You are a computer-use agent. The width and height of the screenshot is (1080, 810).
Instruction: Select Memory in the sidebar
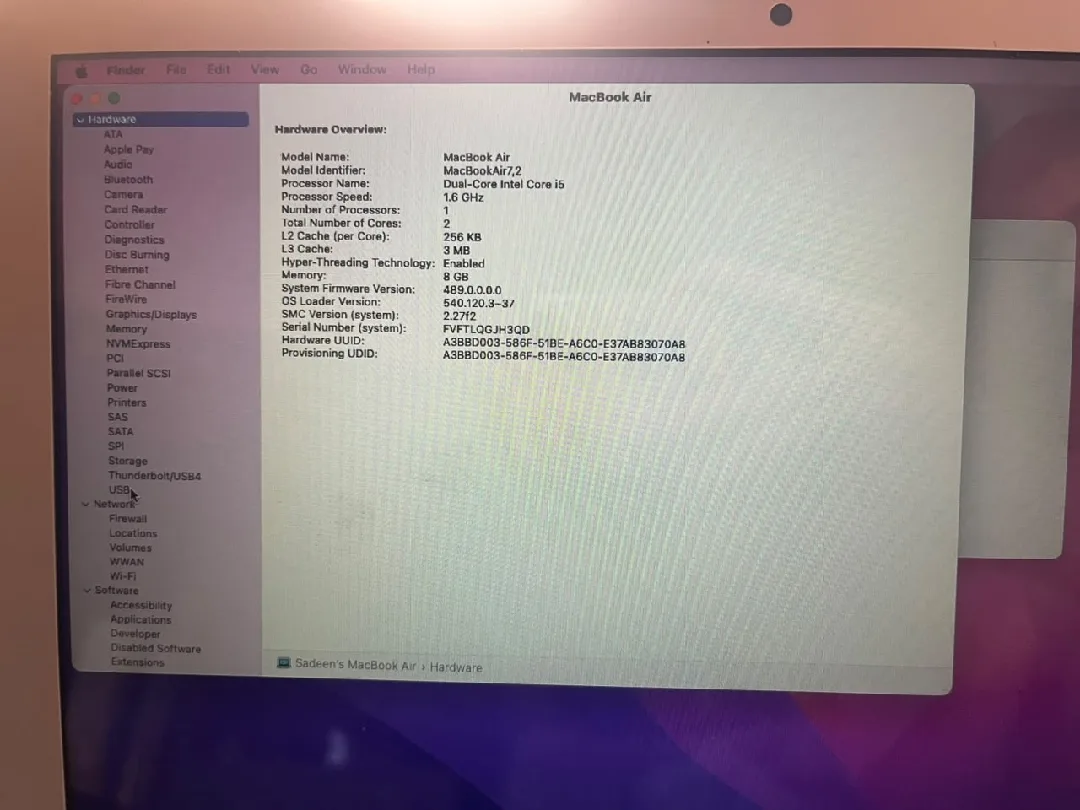pyautogui.click(x=127, y=329)
